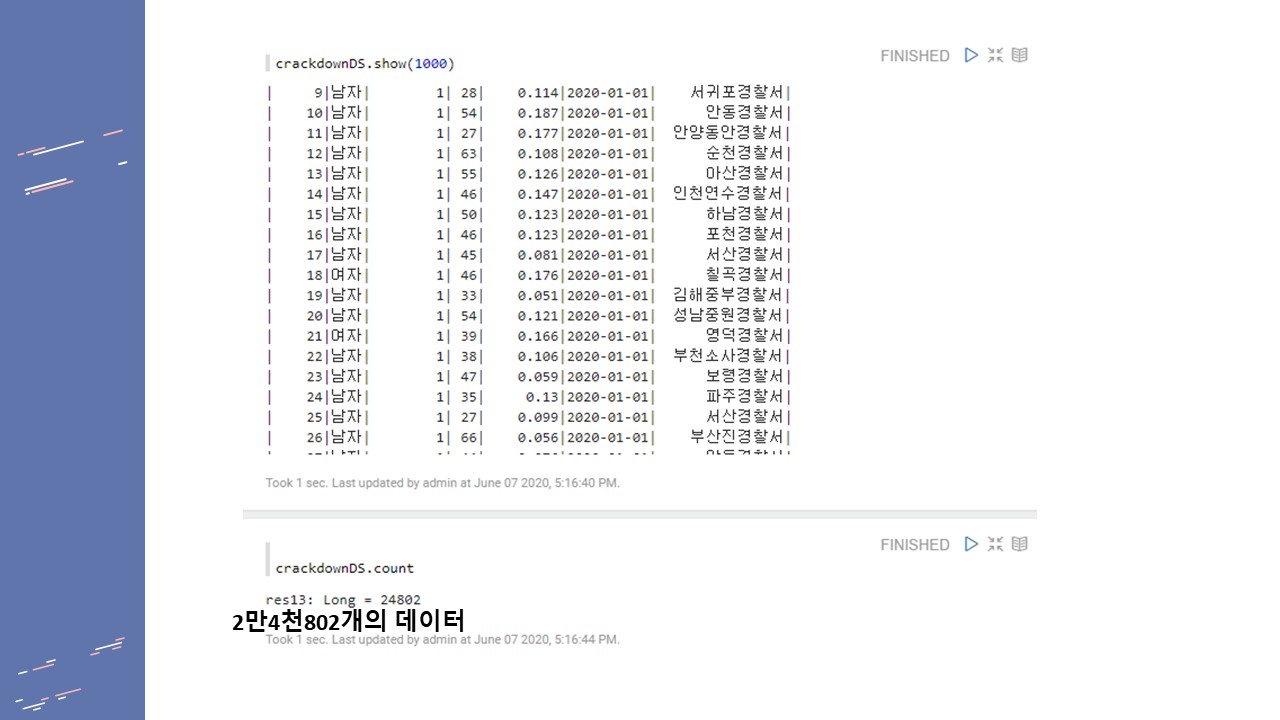The width and height of the screenshot is (1280, 720).
Task: Select 서산경찰서 in row 25
Action: (745, 417)
